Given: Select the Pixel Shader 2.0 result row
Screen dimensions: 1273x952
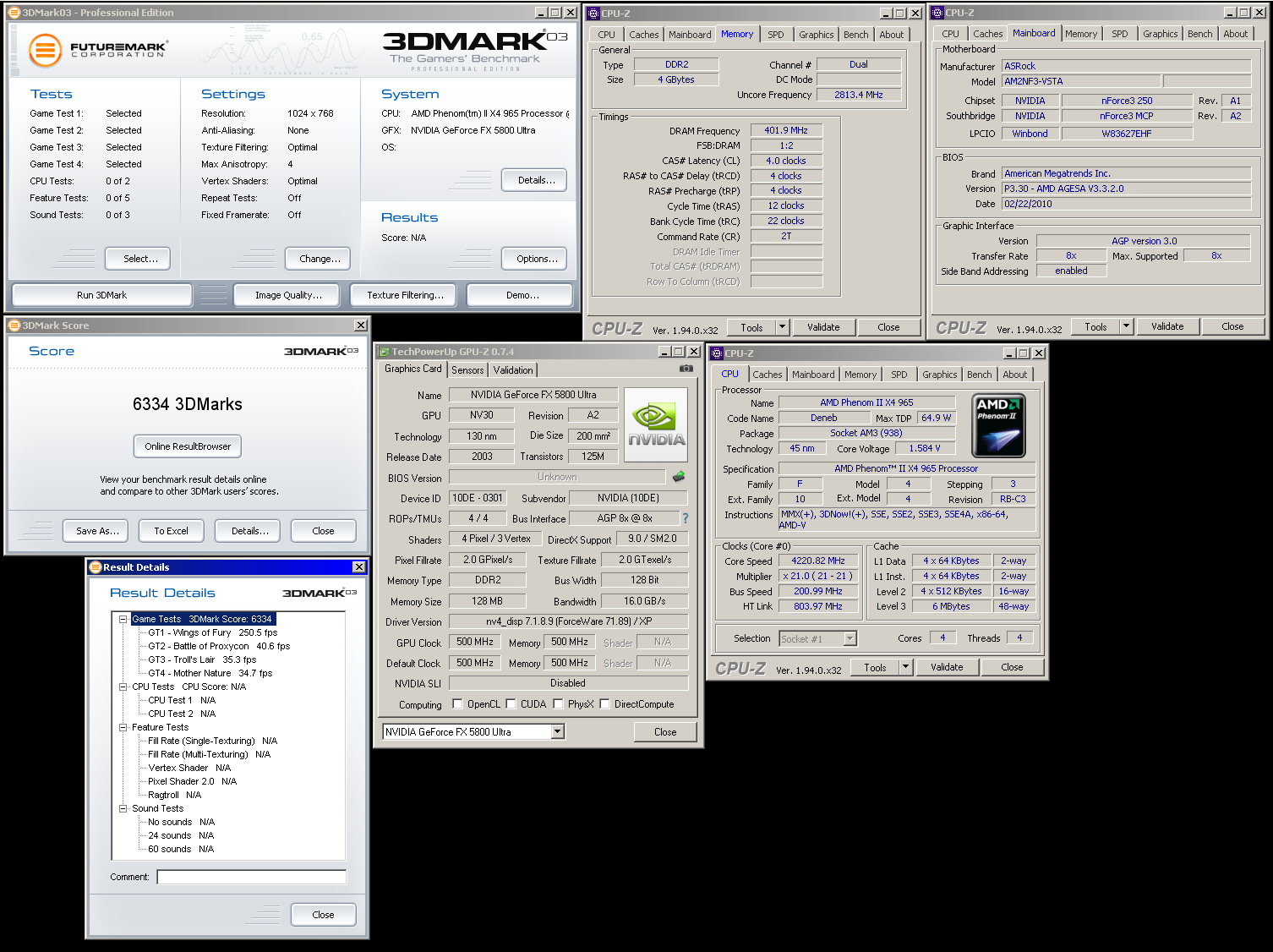Looking at the screenshot, I should [x=193, y=781].
